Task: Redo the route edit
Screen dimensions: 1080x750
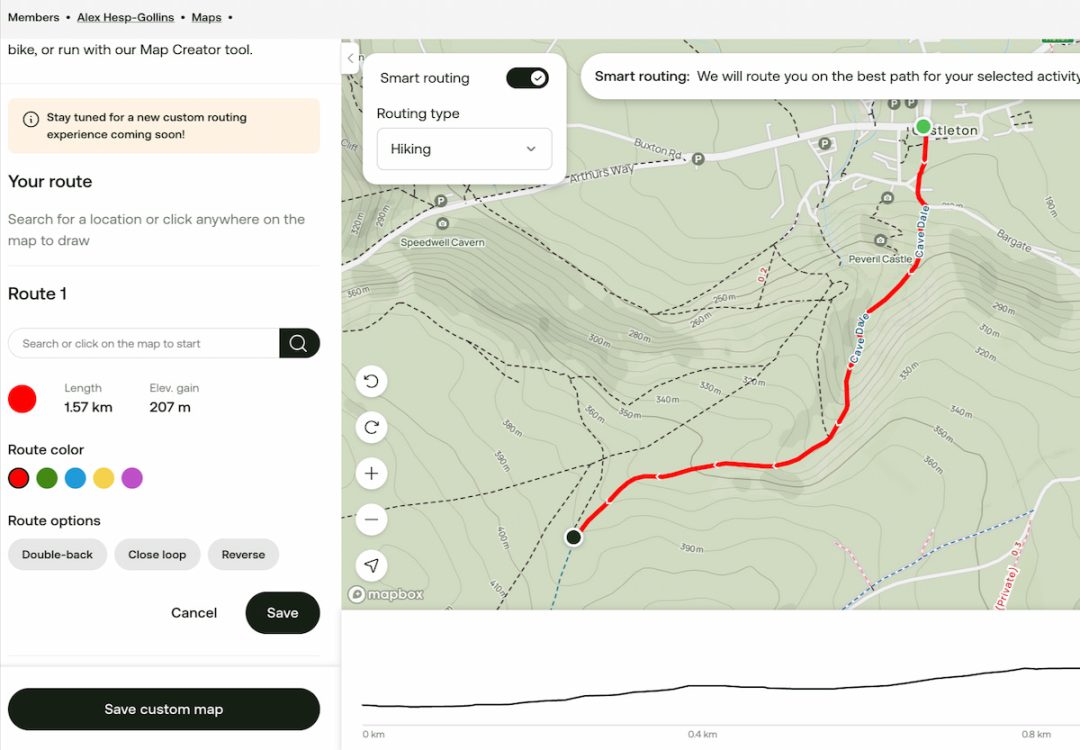Action: (371, 427)
